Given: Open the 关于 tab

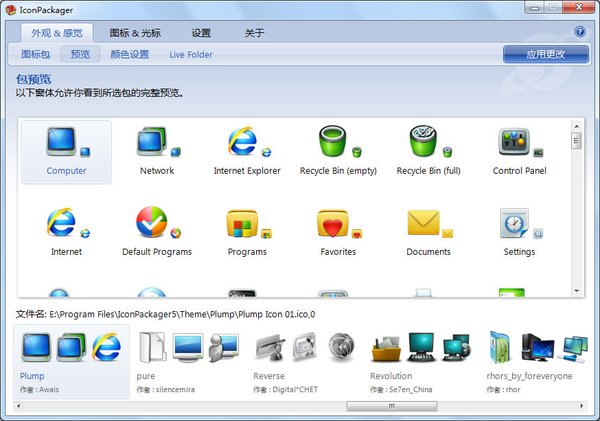Looking at the screenshot, I should [x=254, y=33].
